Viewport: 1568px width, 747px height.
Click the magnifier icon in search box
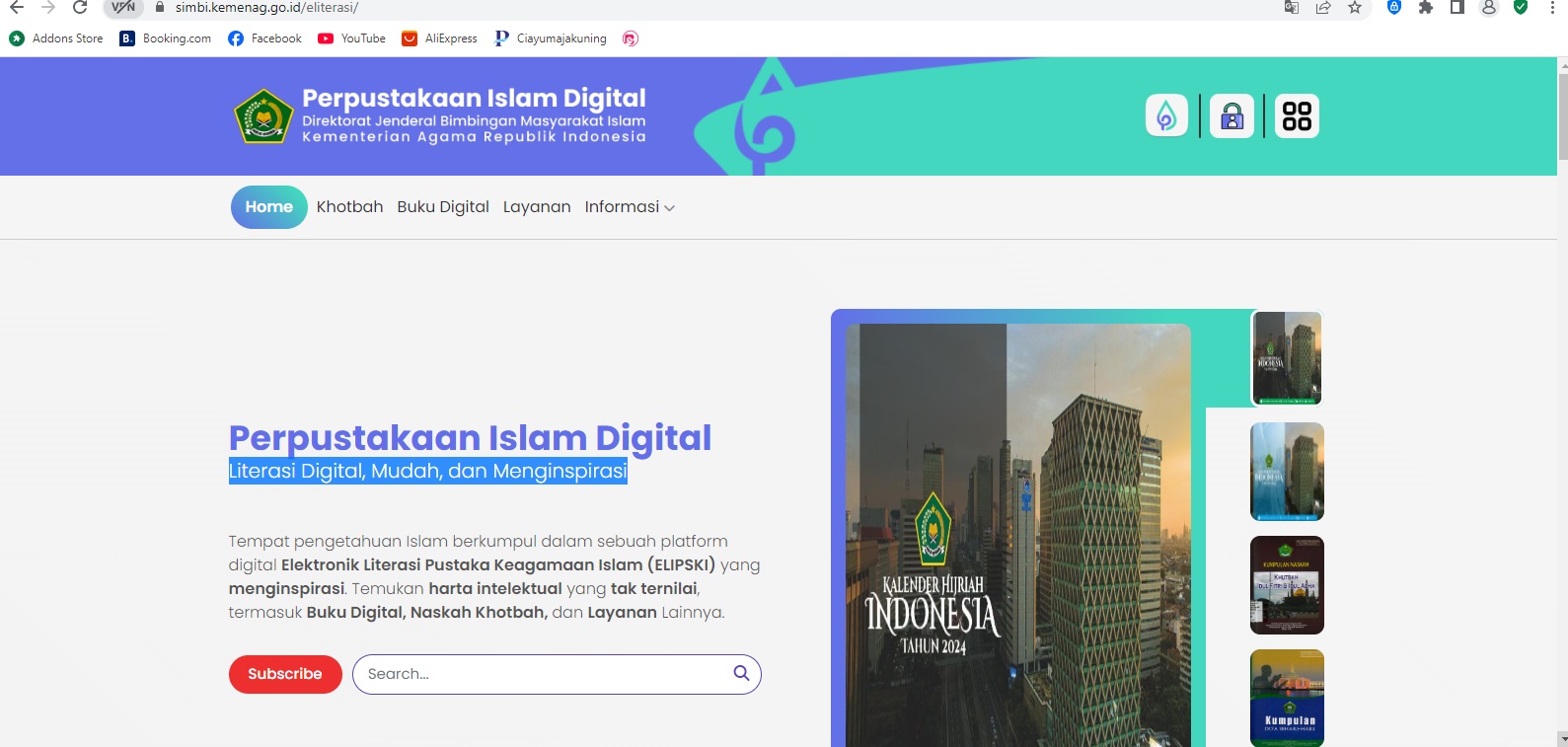[741, 673]
